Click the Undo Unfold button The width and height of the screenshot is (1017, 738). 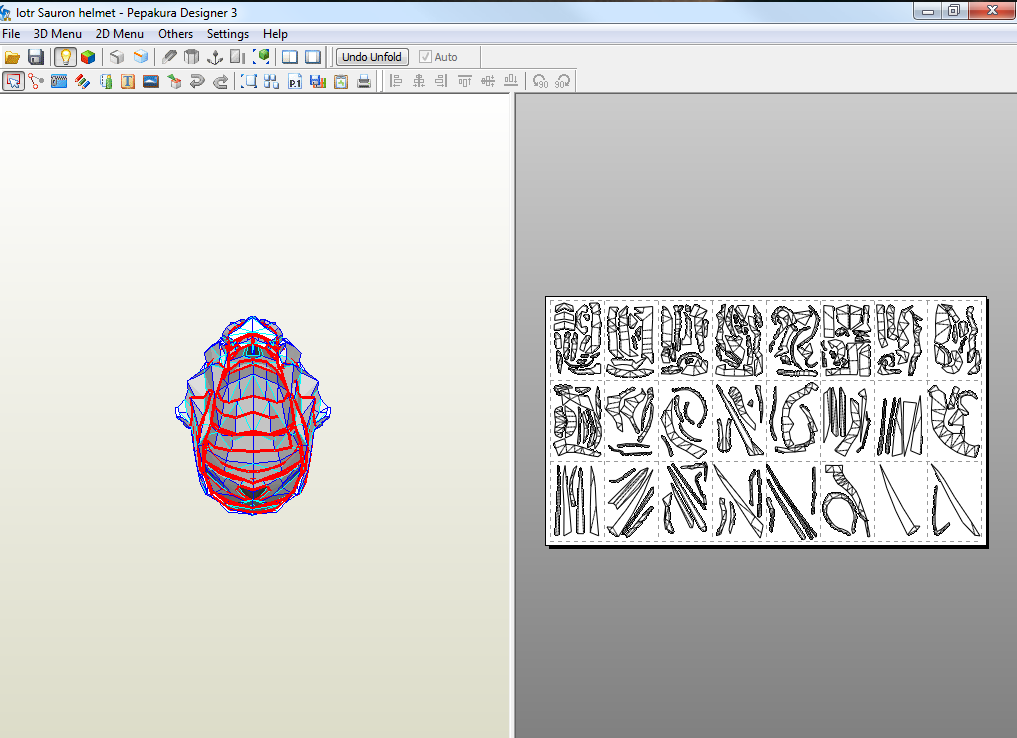coord(372,57)
